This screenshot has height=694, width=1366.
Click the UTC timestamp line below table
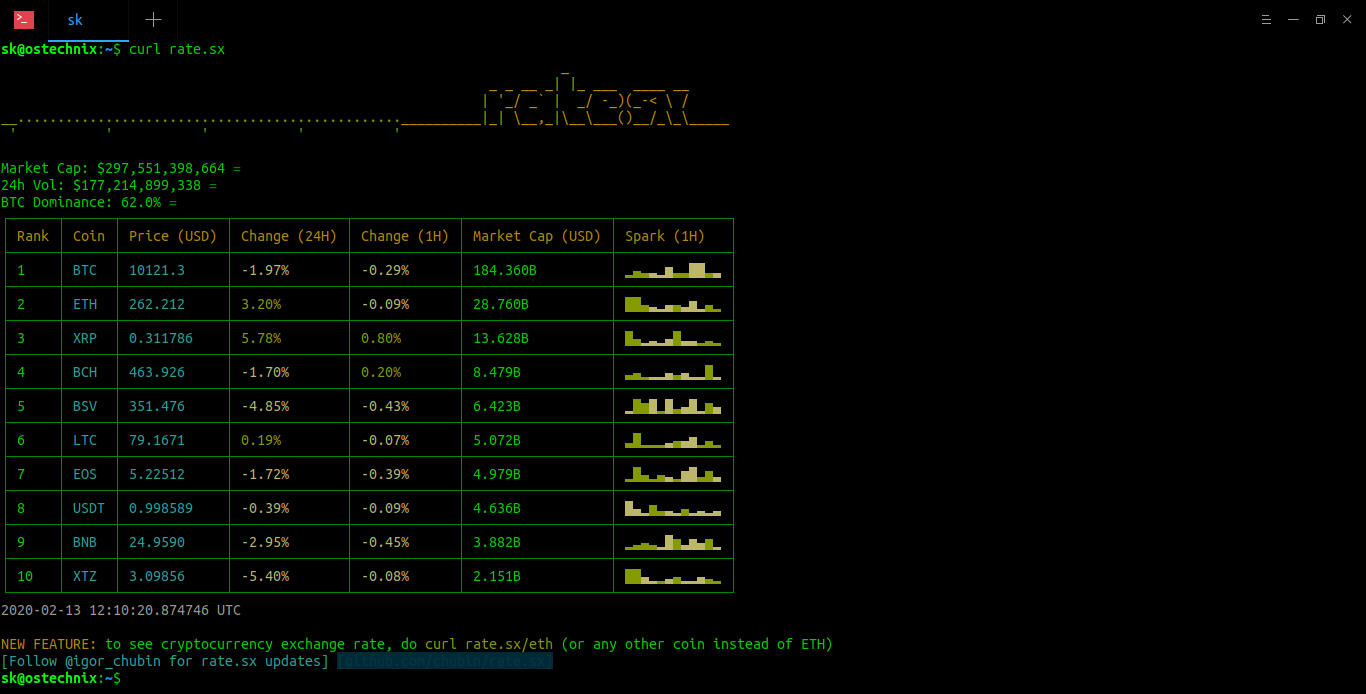[121, 610]
